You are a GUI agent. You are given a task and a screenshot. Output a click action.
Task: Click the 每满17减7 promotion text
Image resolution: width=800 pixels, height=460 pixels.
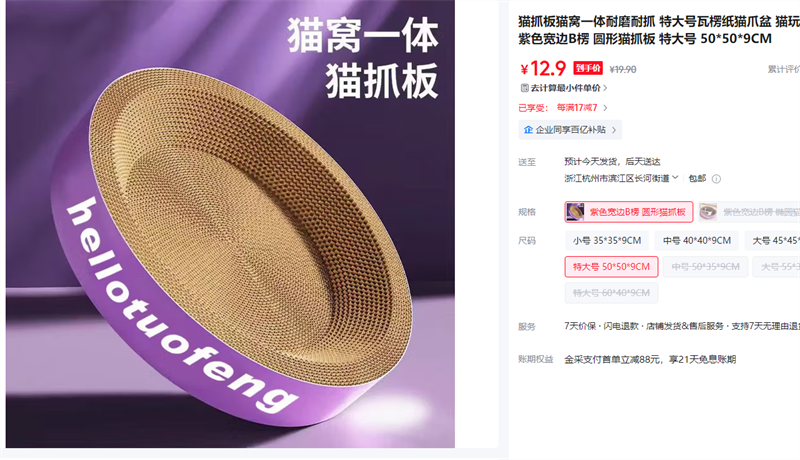click(x=577, y=108)
